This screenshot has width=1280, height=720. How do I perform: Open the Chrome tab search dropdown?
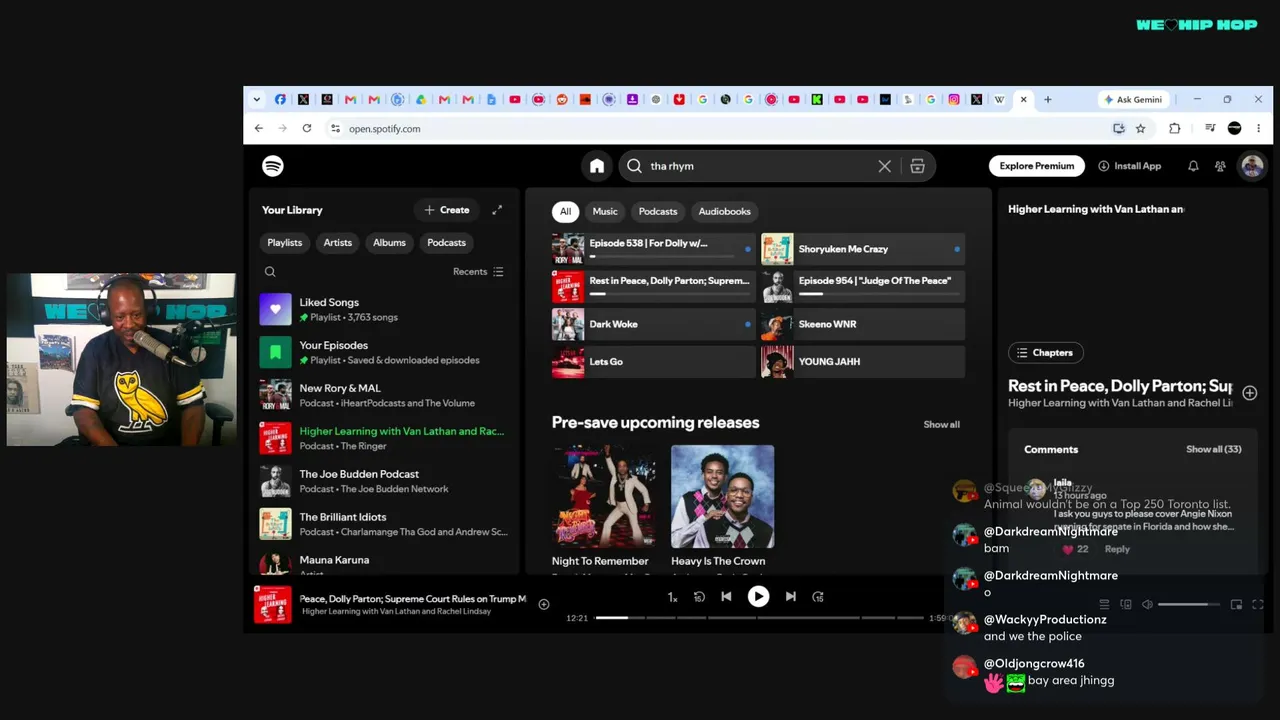(256, 99)
